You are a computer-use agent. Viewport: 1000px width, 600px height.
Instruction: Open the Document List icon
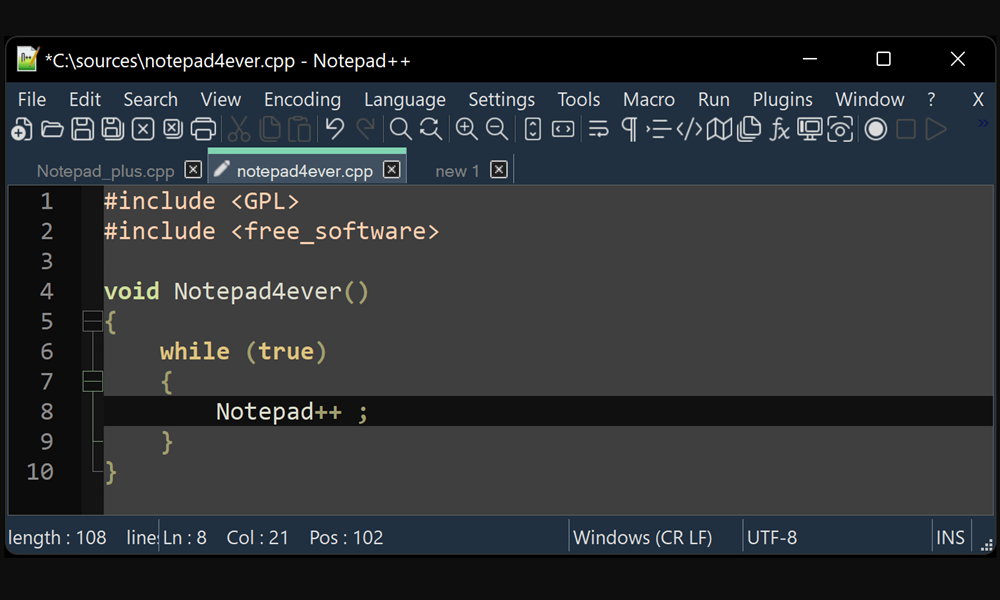[749, 129]
